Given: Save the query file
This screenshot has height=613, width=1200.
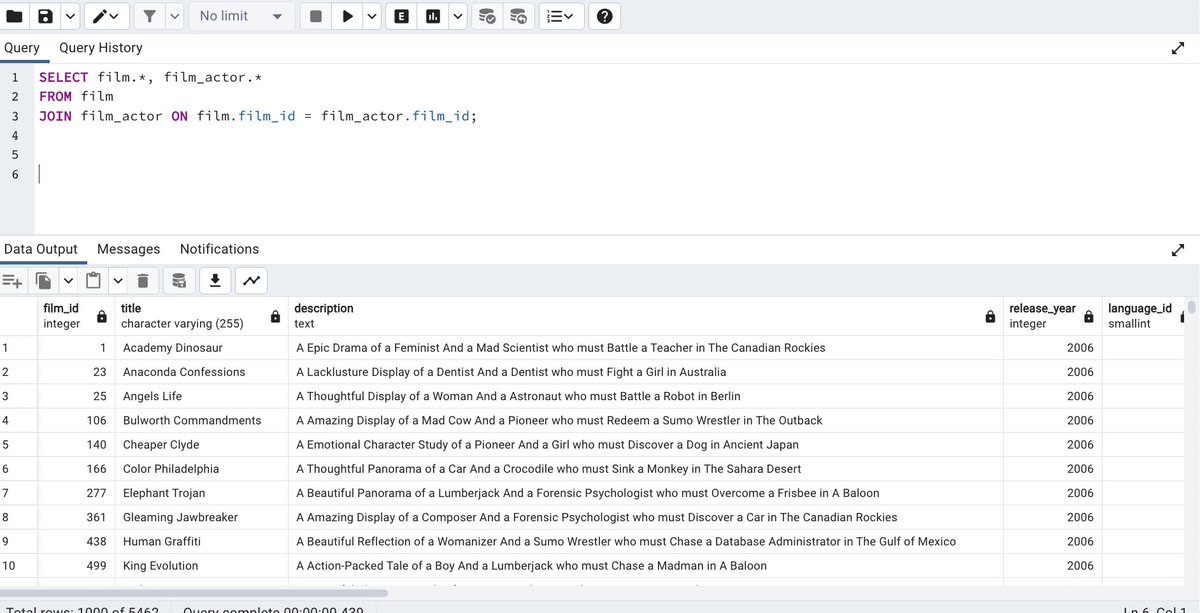Looking at the screenshot, I should coord(45,16).
